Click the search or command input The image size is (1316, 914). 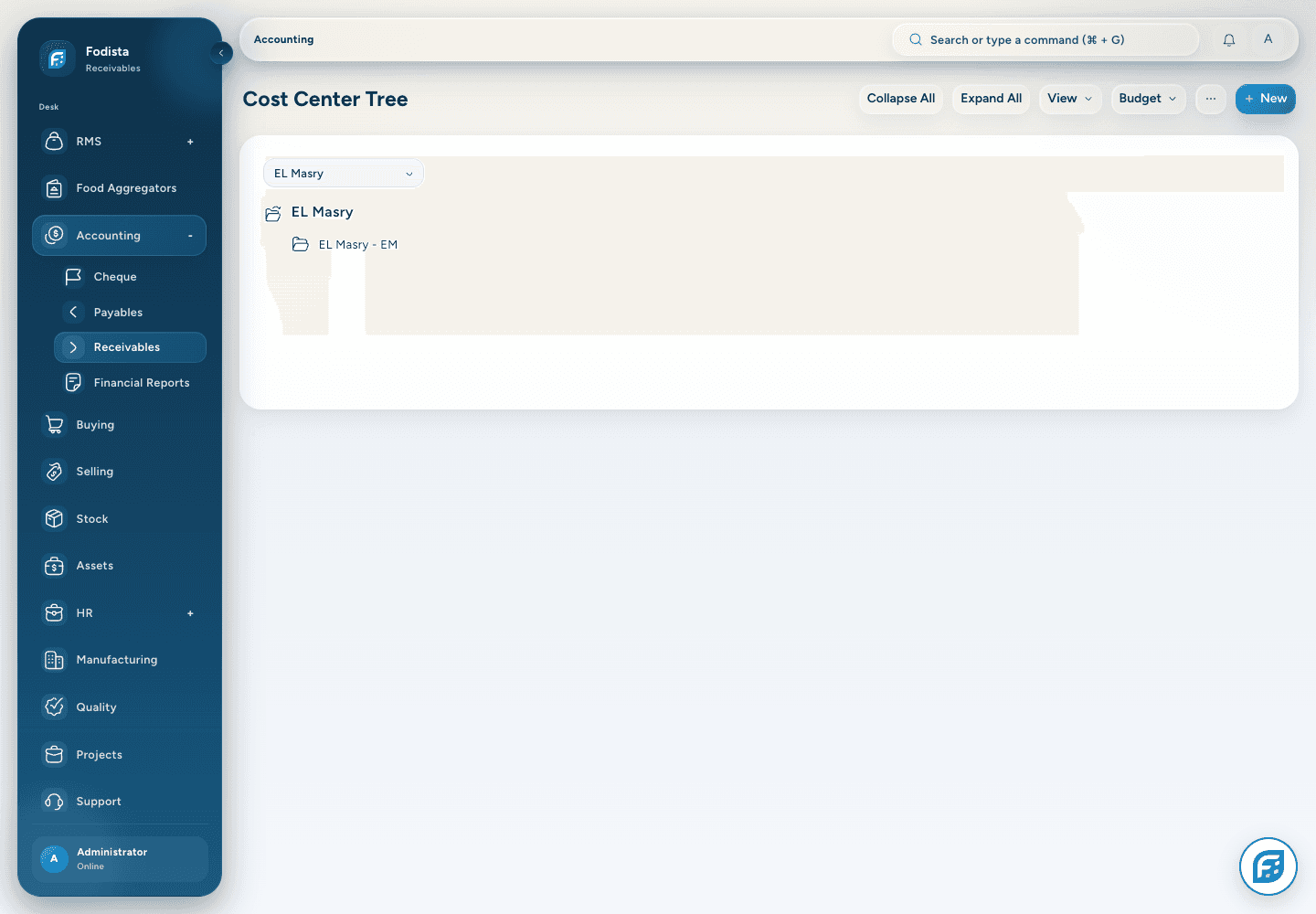tap(1045, 40)
